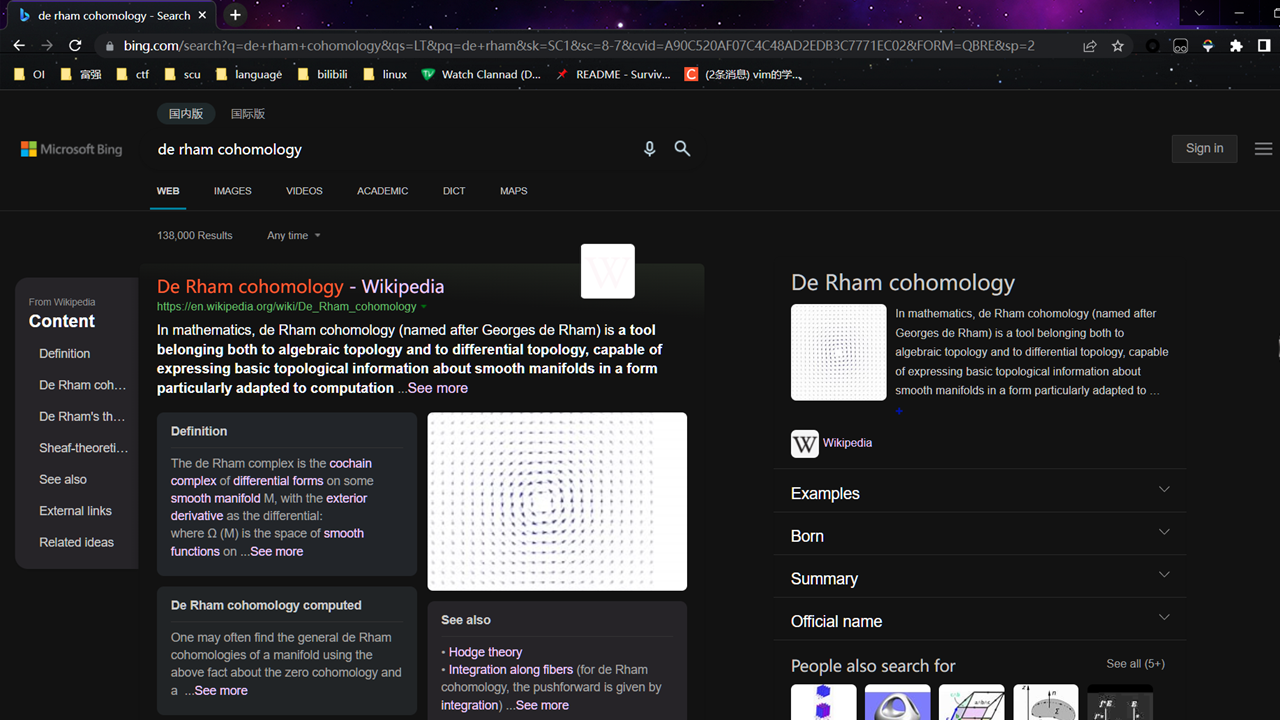The image size is (1280, 720).
Task: Click the browser address bar URL
Action: [579, 45]
